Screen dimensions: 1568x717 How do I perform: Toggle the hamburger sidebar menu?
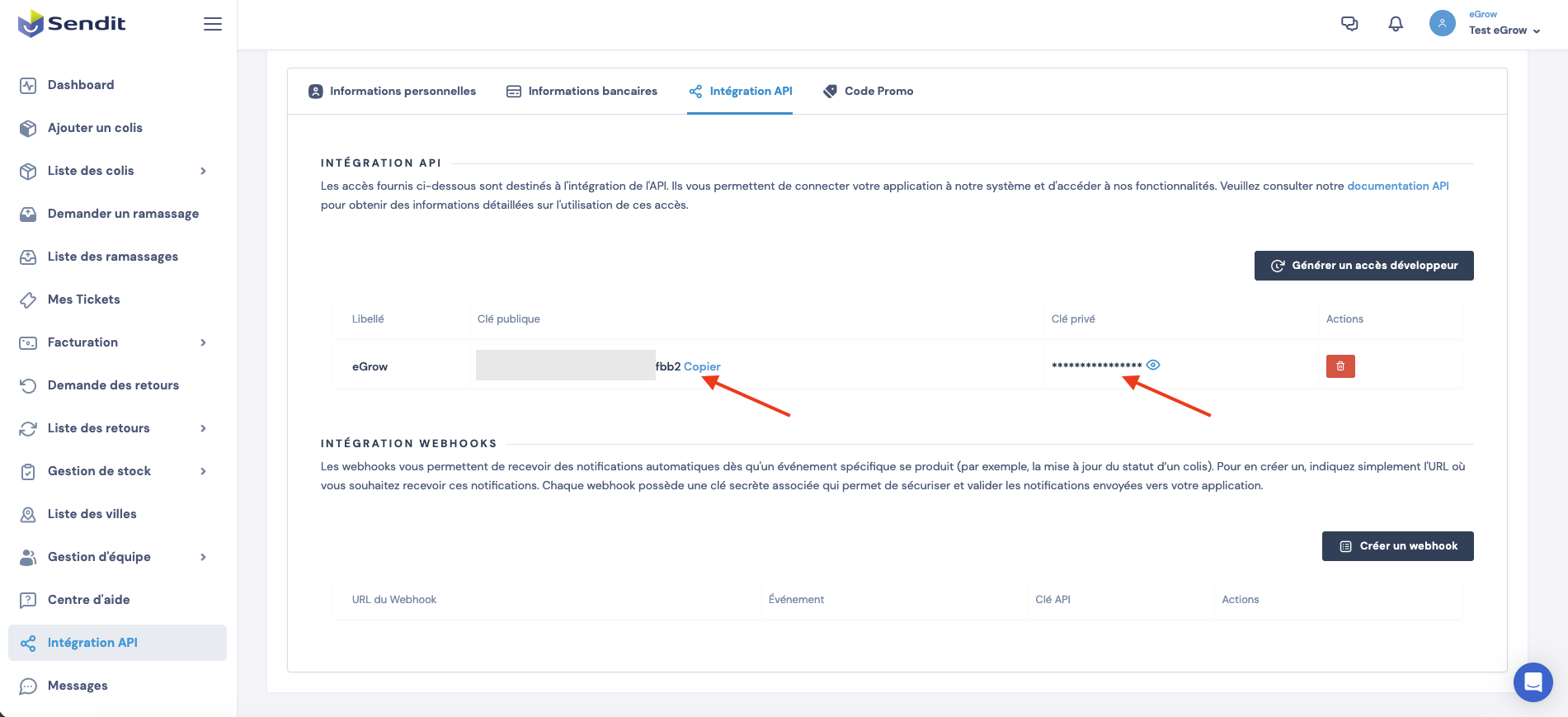click(x=213, y=24)
